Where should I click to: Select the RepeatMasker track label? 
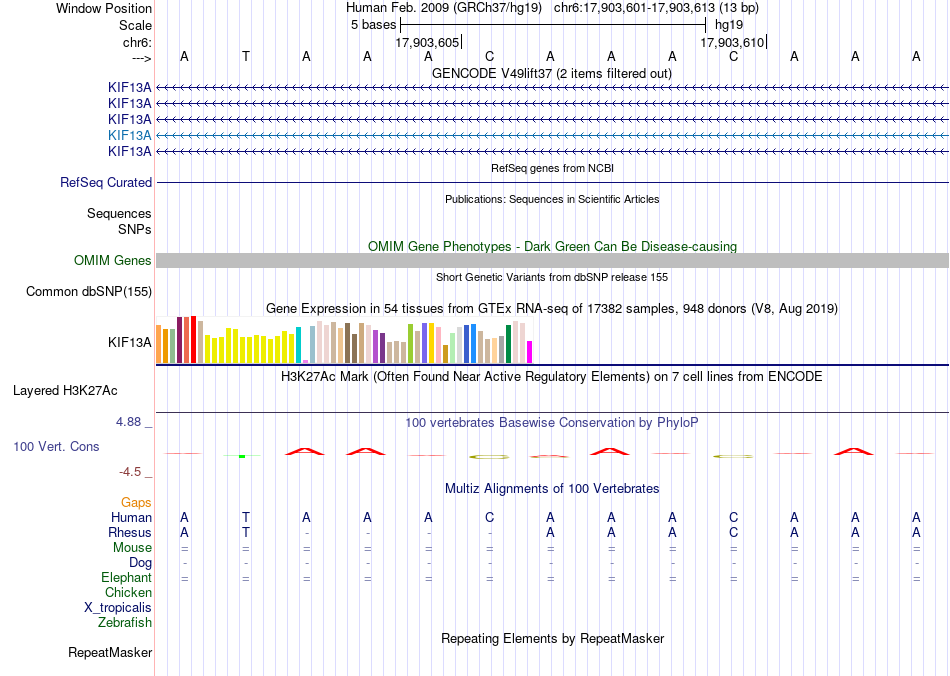[110, 652]
